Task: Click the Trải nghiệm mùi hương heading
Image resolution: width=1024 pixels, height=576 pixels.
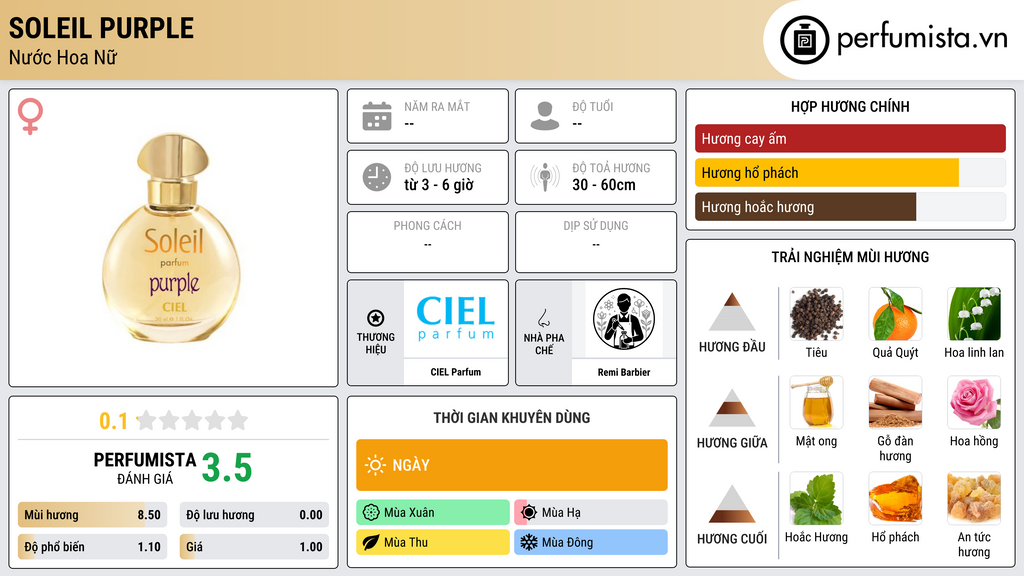Action: [850, 257]
